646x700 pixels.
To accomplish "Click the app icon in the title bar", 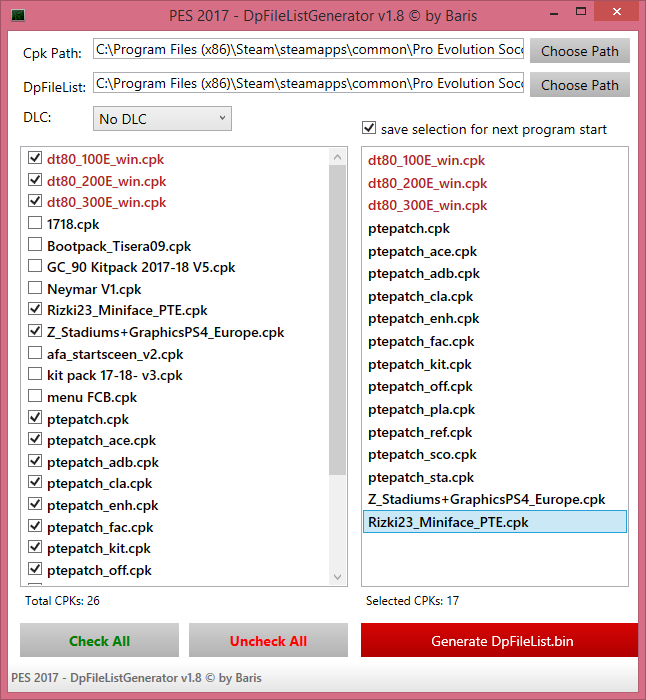I will [18, 16].
